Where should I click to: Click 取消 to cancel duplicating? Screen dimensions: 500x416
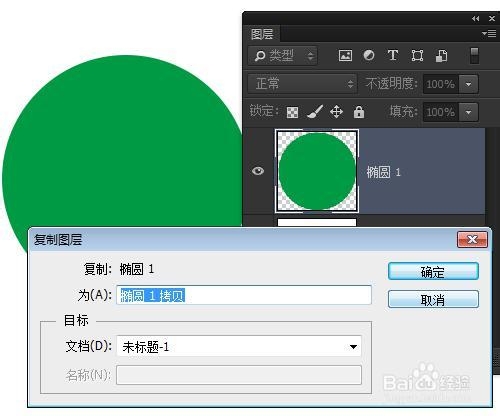click(x=433, y=300)
